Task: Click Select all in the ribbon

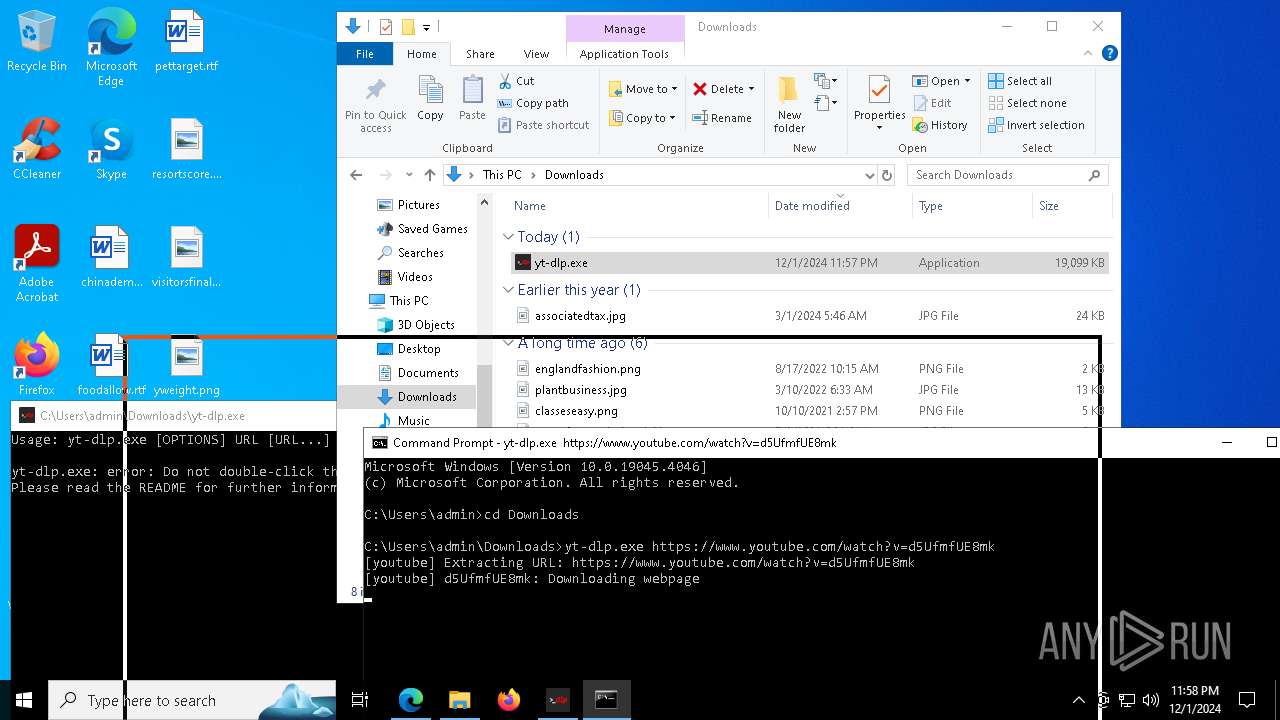Action: point(1020,81)
